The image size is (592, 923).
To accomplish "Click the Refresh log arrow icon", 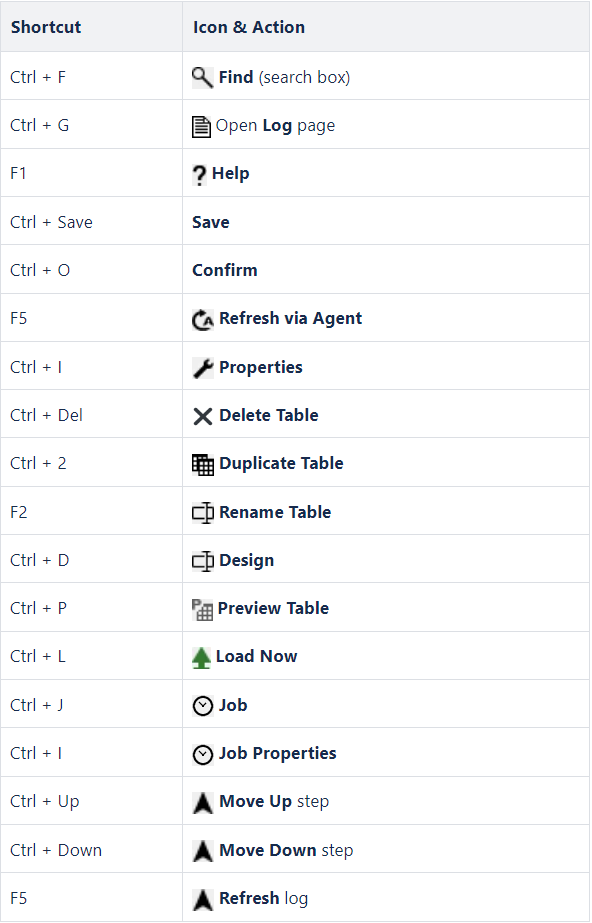I will (x=203, y=899).
